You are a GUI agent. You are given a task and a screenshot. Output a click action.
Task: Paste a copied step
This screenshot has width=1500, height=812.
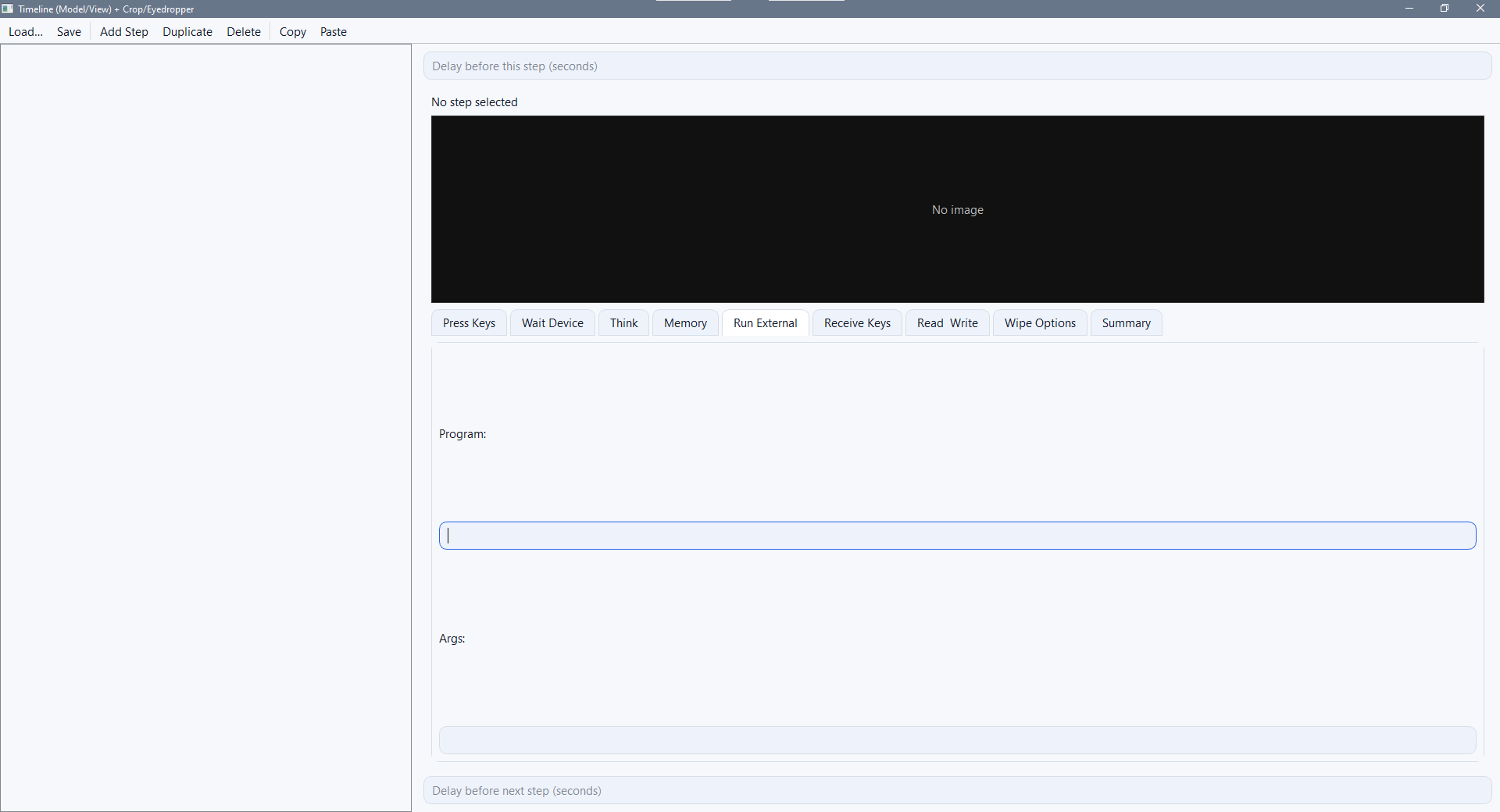pos(334,32)
